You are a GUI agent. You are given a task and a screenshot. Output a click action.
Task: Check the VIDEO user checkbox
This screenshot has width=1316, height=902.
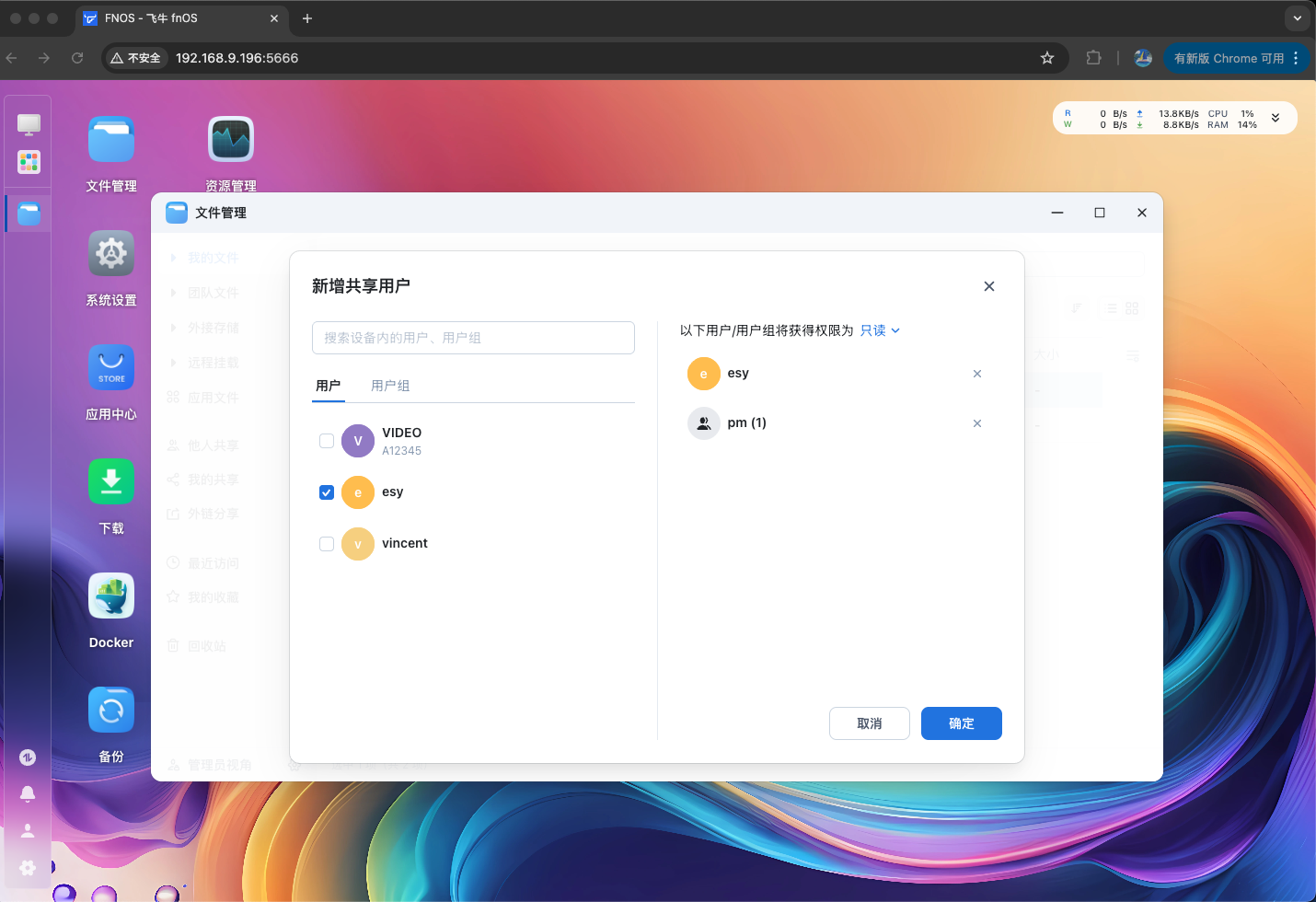point(327,441)
